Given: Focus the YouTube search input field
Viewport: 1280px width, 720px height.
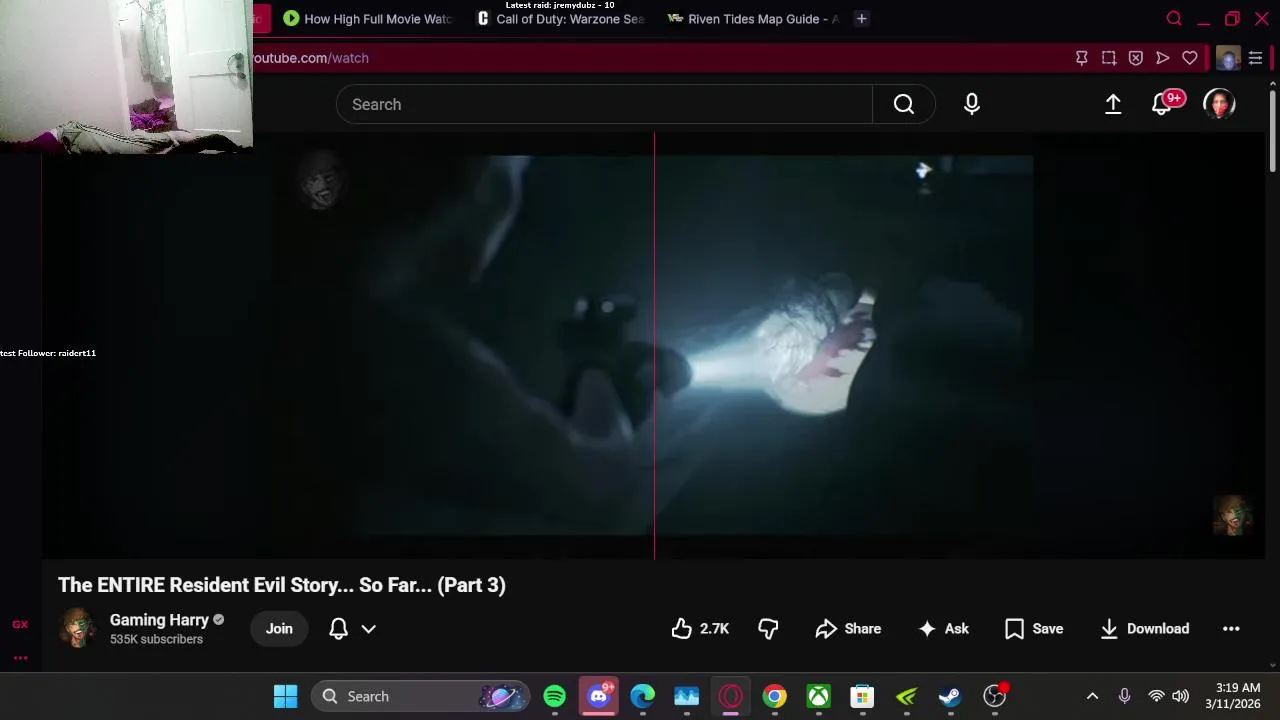Looking at the screenshot, I should click(x=604, y=104).
